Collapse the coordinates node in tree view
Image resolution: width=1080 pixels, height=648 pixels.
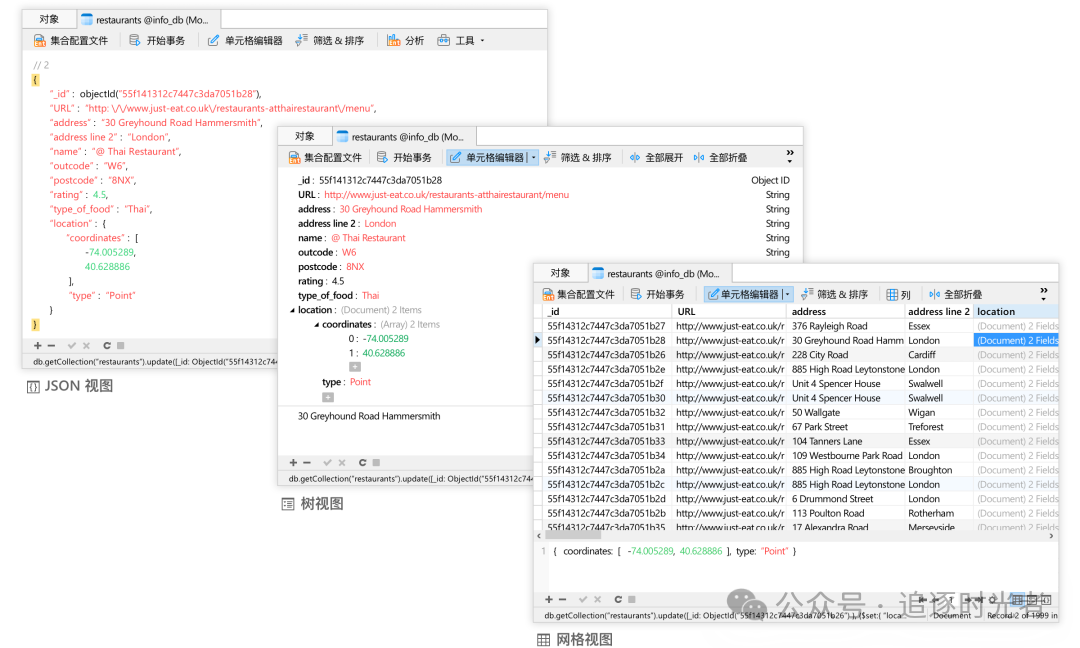point(317,325)
